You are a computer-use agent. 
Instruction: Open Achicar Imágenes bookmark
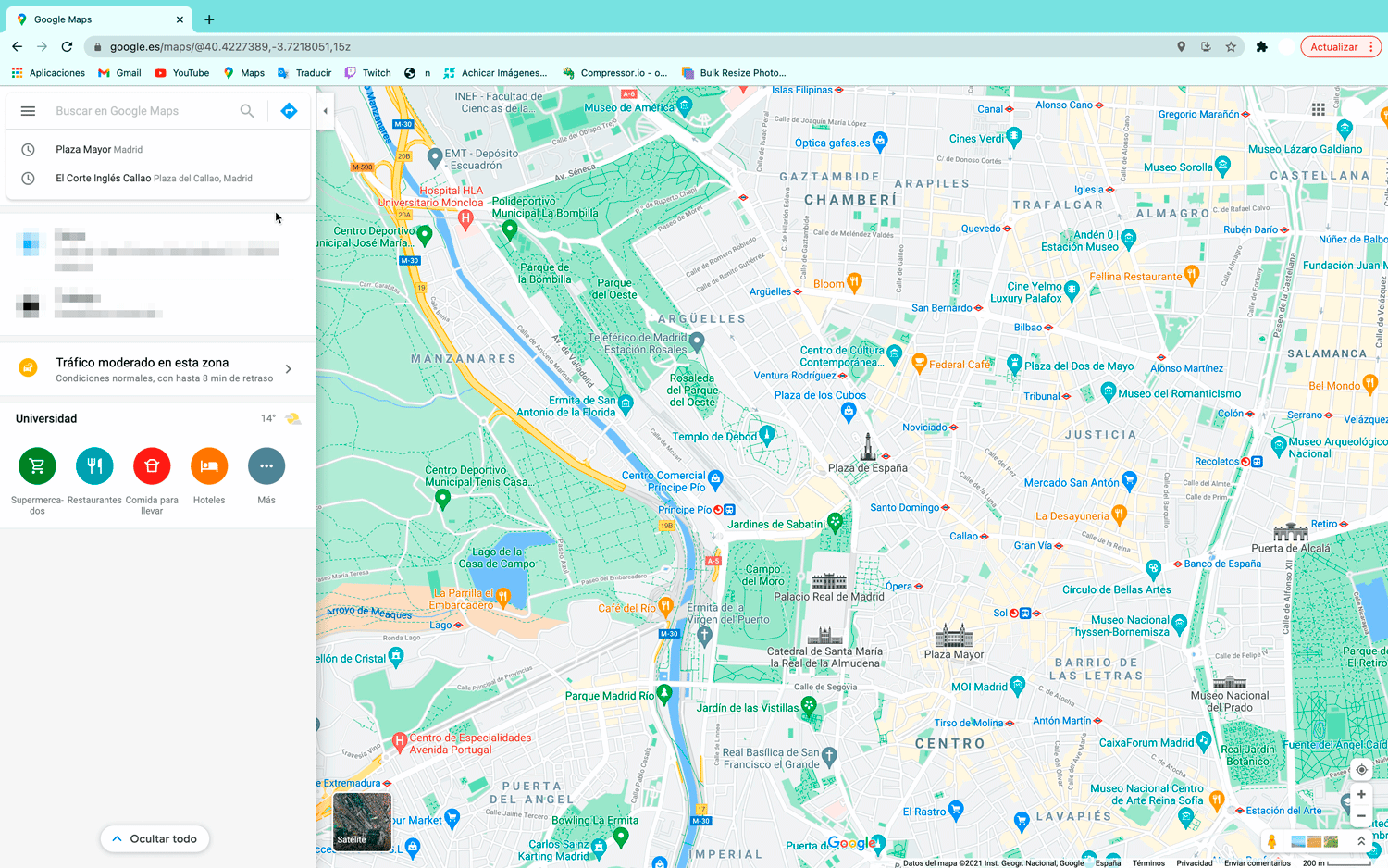tap(496, 73)
